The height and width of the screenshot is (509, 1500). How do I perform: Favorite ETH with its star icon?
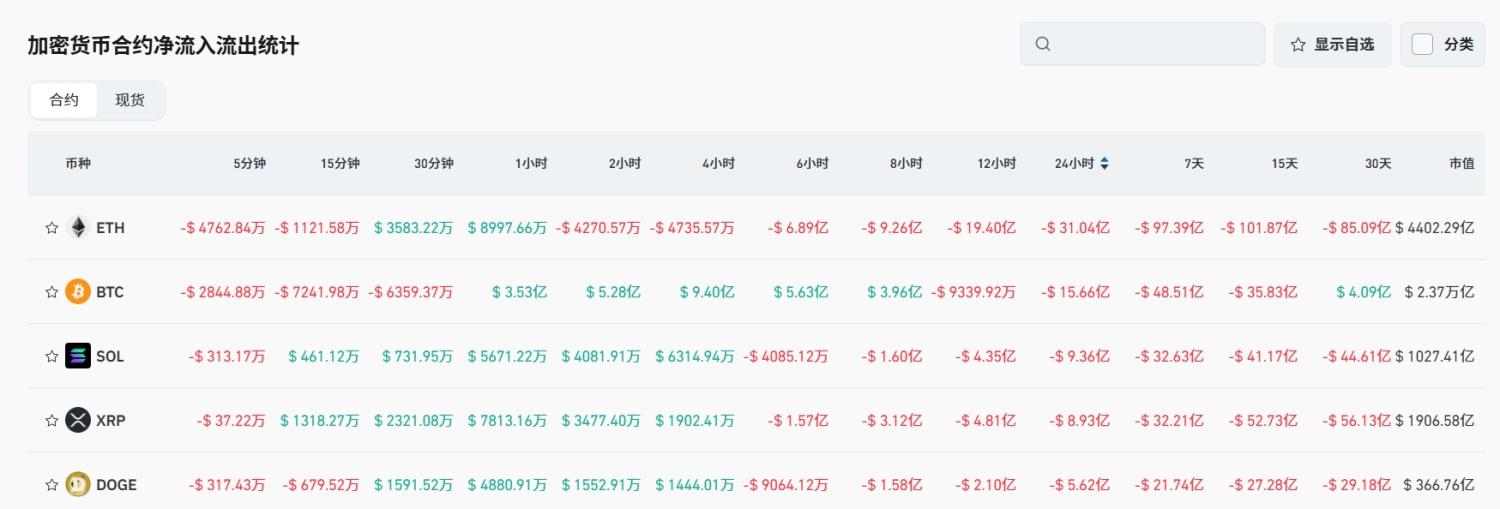[52, 228]
